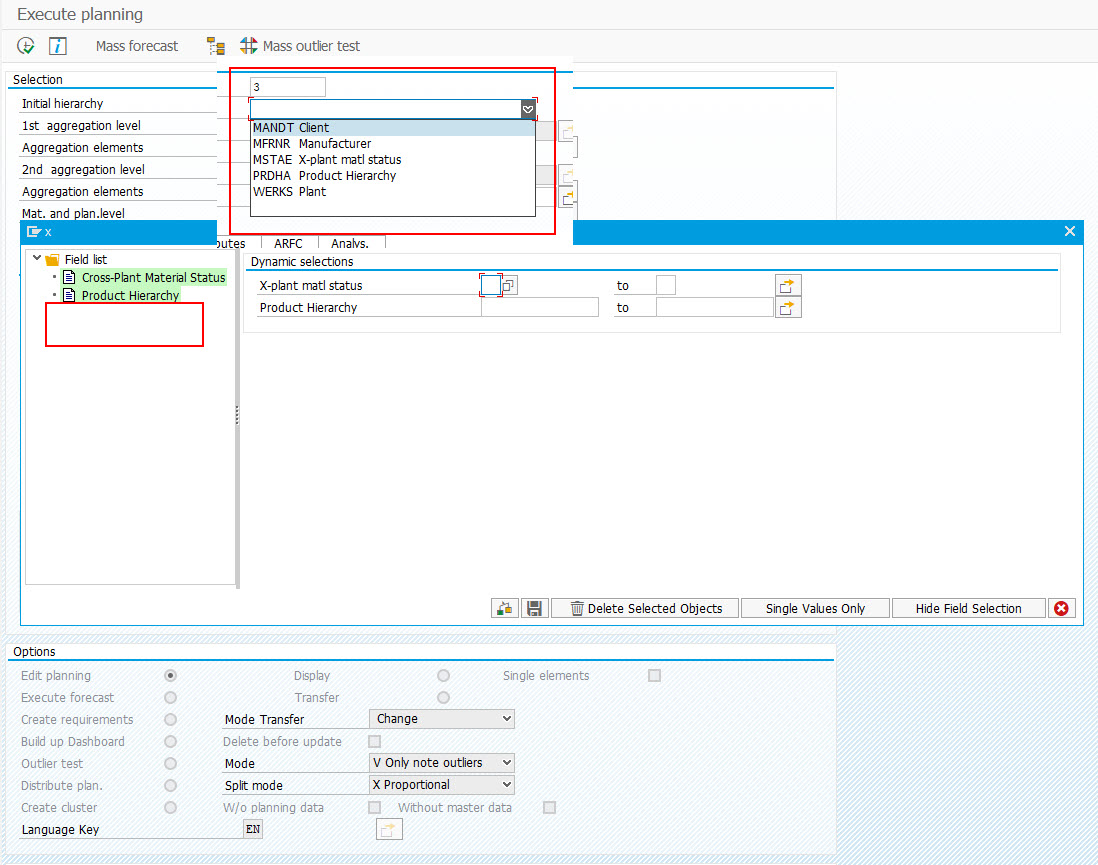Collapse the Field list folder
The image size is (1098, 865).
37,259
